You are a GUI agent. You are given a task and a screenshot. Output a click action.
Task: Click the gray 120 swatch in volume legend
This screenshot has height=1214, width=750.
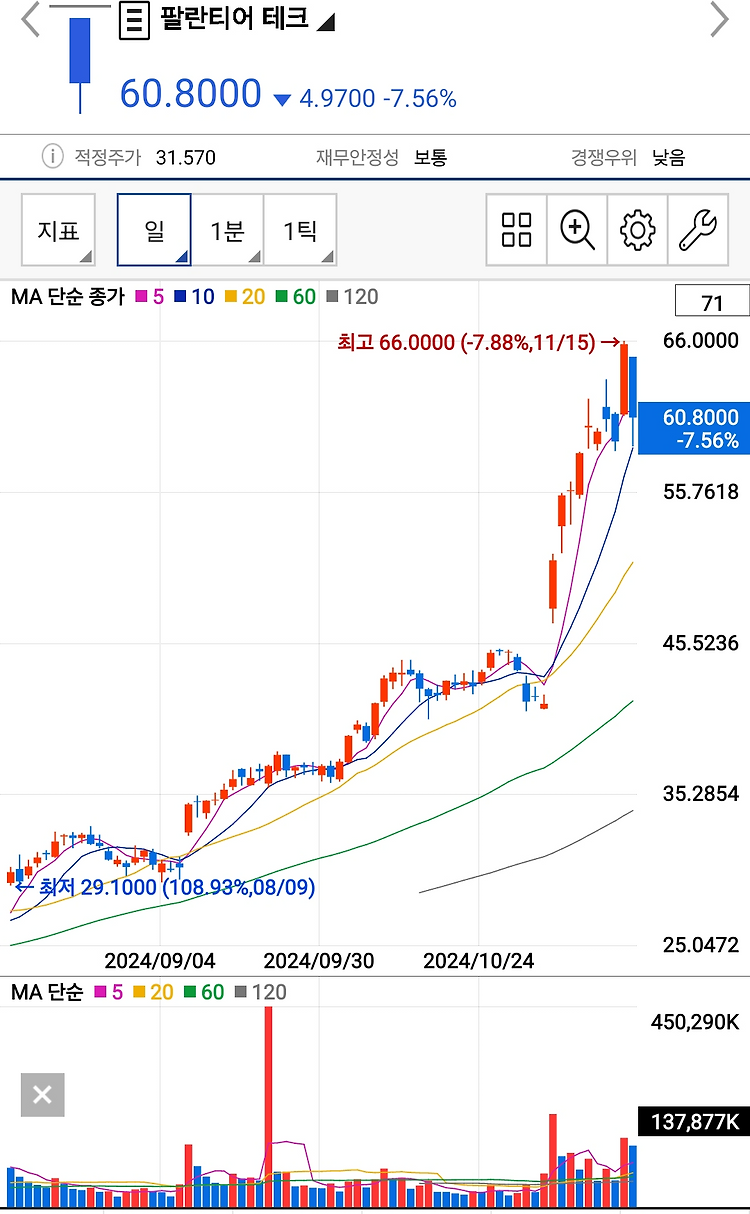(x=240, y=993)
